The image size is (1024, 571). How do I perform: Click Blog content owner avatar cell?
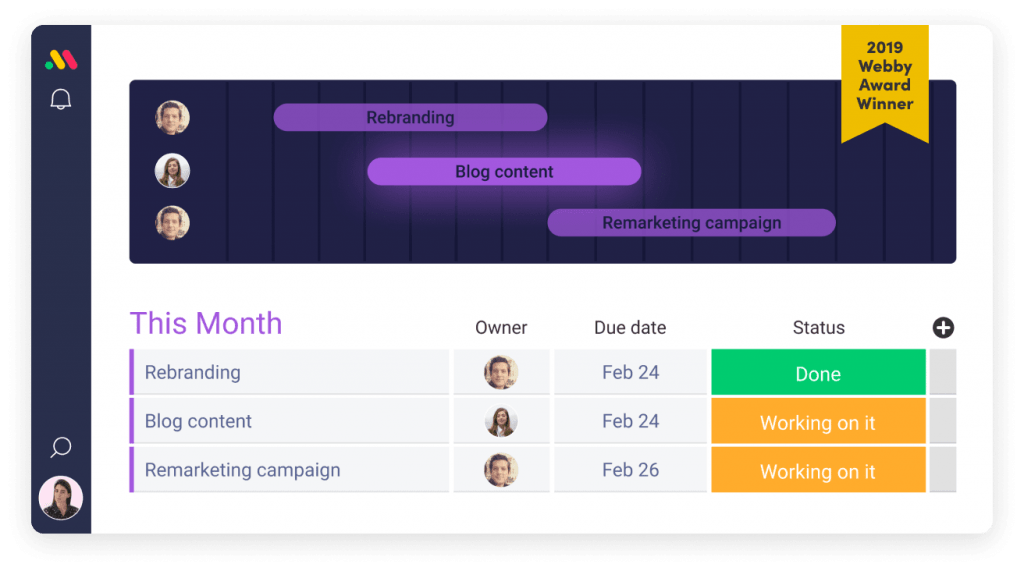pos(501,421)
